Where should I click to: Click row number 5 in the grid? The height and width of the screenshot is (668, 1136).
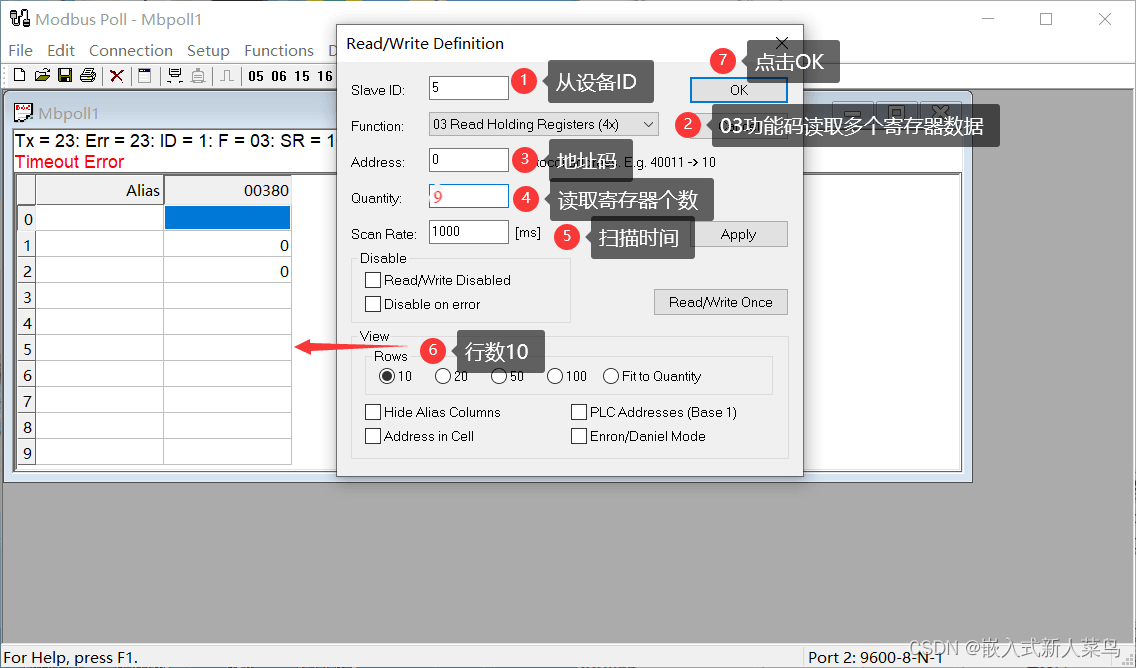[27, 349]
